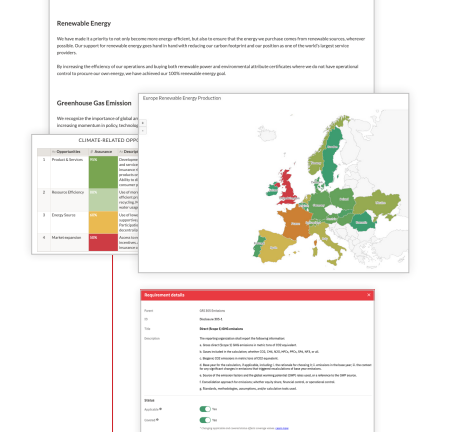452x432 pixels.
Task: Click the Climate-Related Opportunities table title
Action: pos(108,140)
